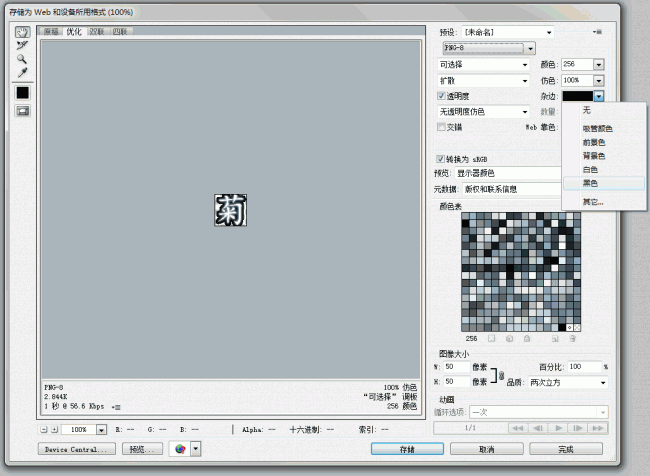Click the Device Central... button
650x476 pixels.
pos(77,449)
